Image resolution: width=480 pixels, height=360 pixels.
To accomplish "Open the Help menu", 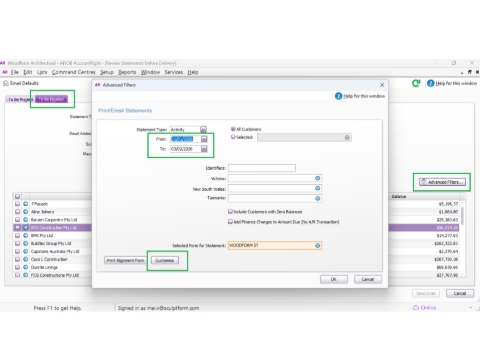I will pyautogui.click(x=193, y=72).
